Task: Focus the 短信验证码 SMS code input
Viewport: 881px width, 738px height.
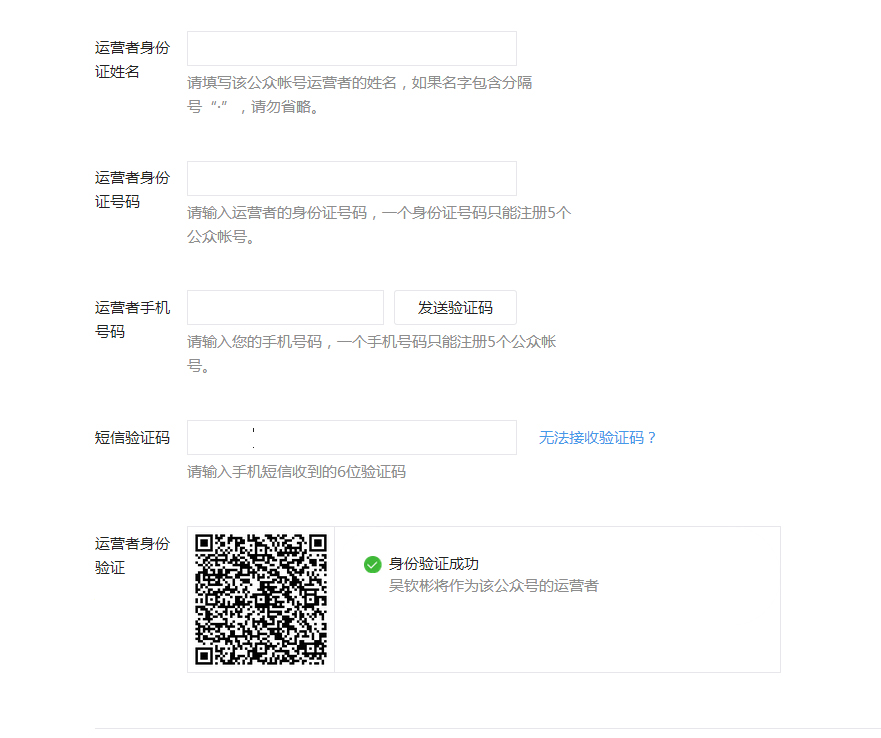Action: 351,437
